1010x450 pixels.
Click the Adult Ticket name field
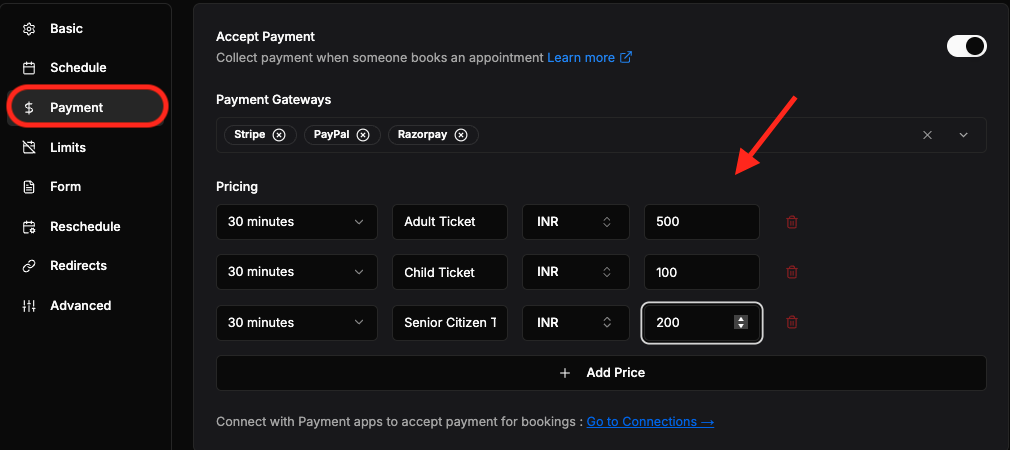coord(450,222)
